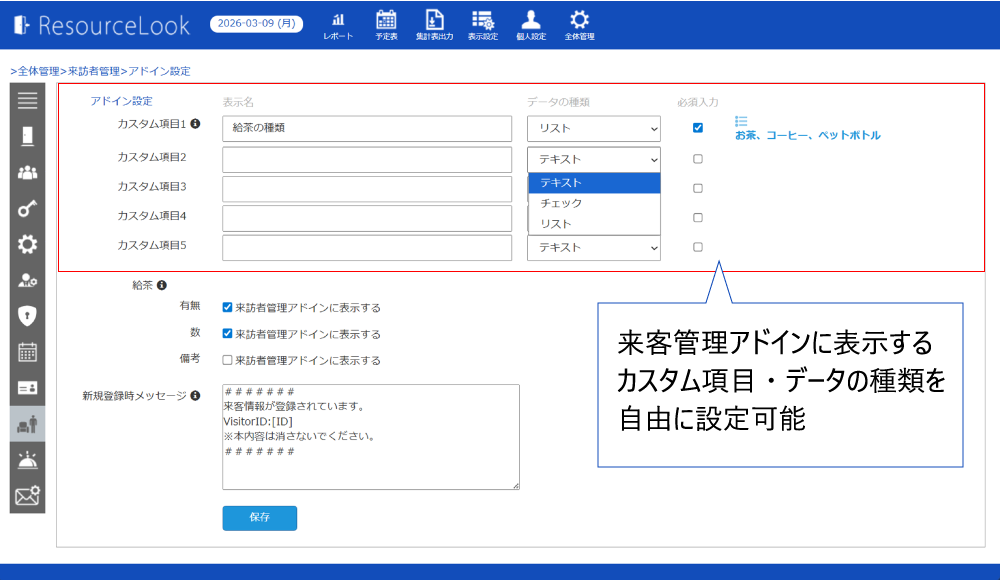Uncheck 必須入力 checkbox for カスタム項目1

(x=698, y=128)
